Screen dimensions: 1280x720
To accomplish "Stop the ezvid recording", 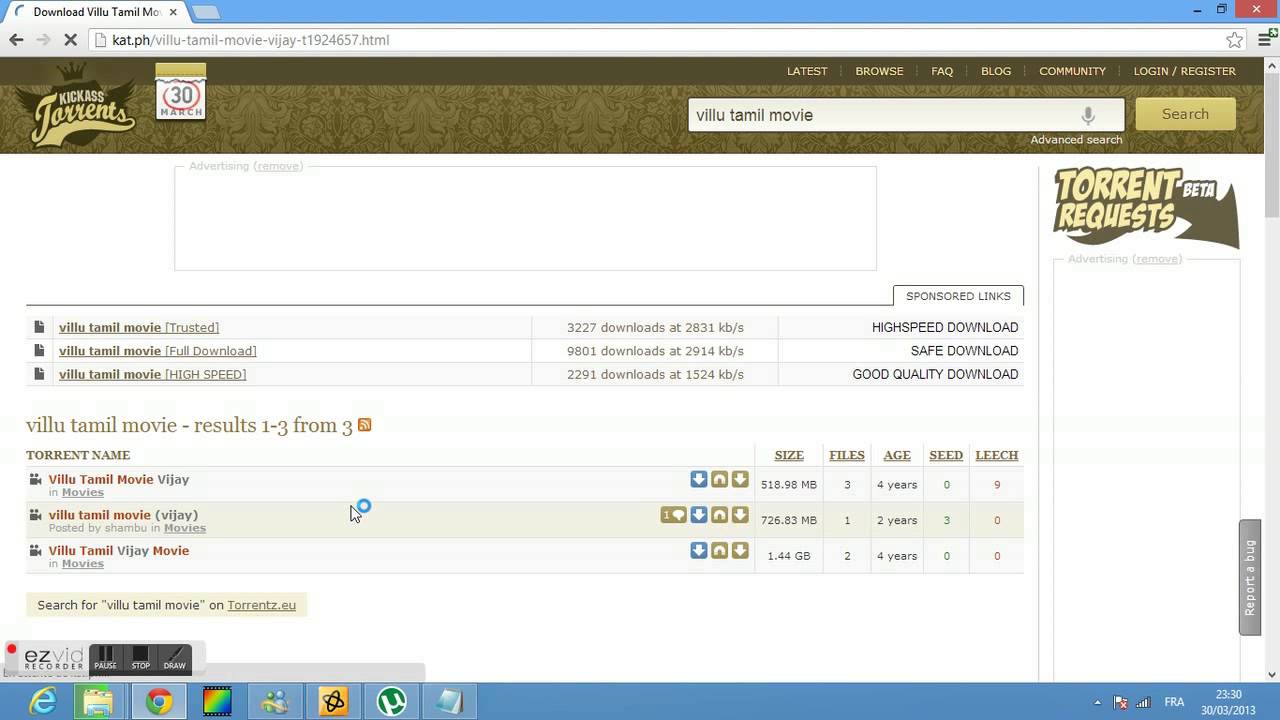I will (140, 658).
